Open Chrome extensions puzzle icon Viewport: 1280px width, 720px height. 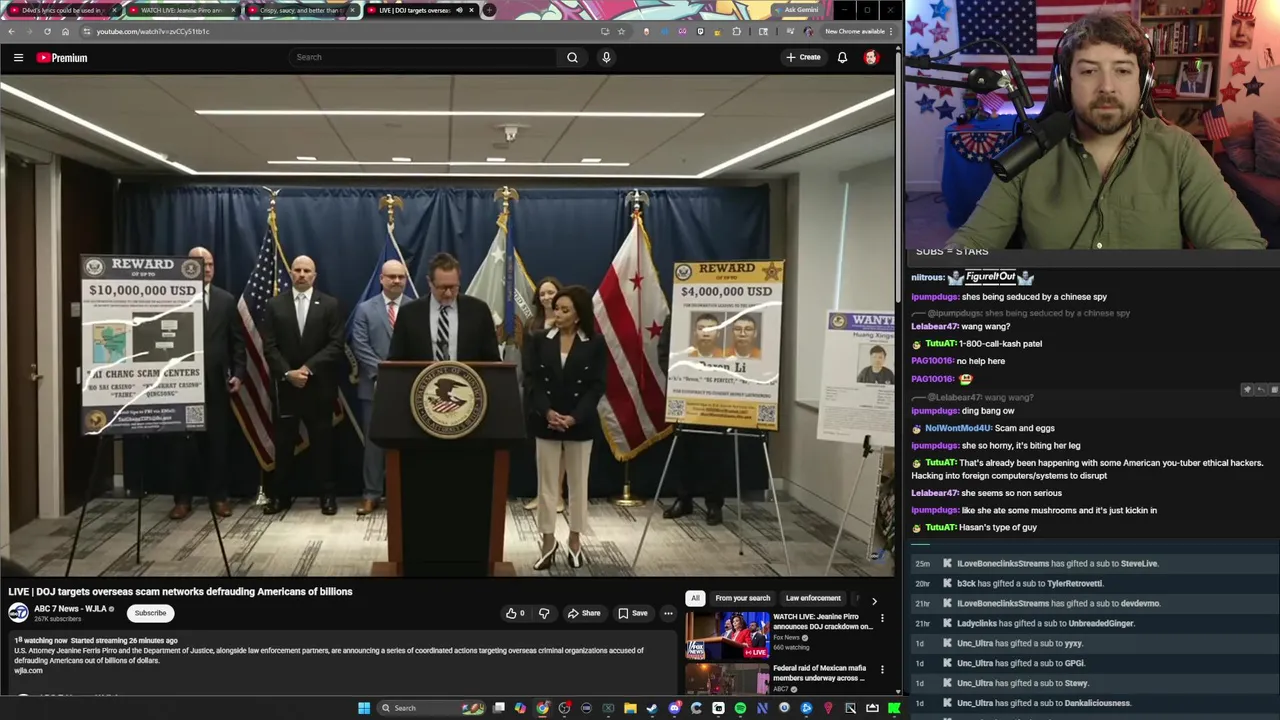coord(737,31)
